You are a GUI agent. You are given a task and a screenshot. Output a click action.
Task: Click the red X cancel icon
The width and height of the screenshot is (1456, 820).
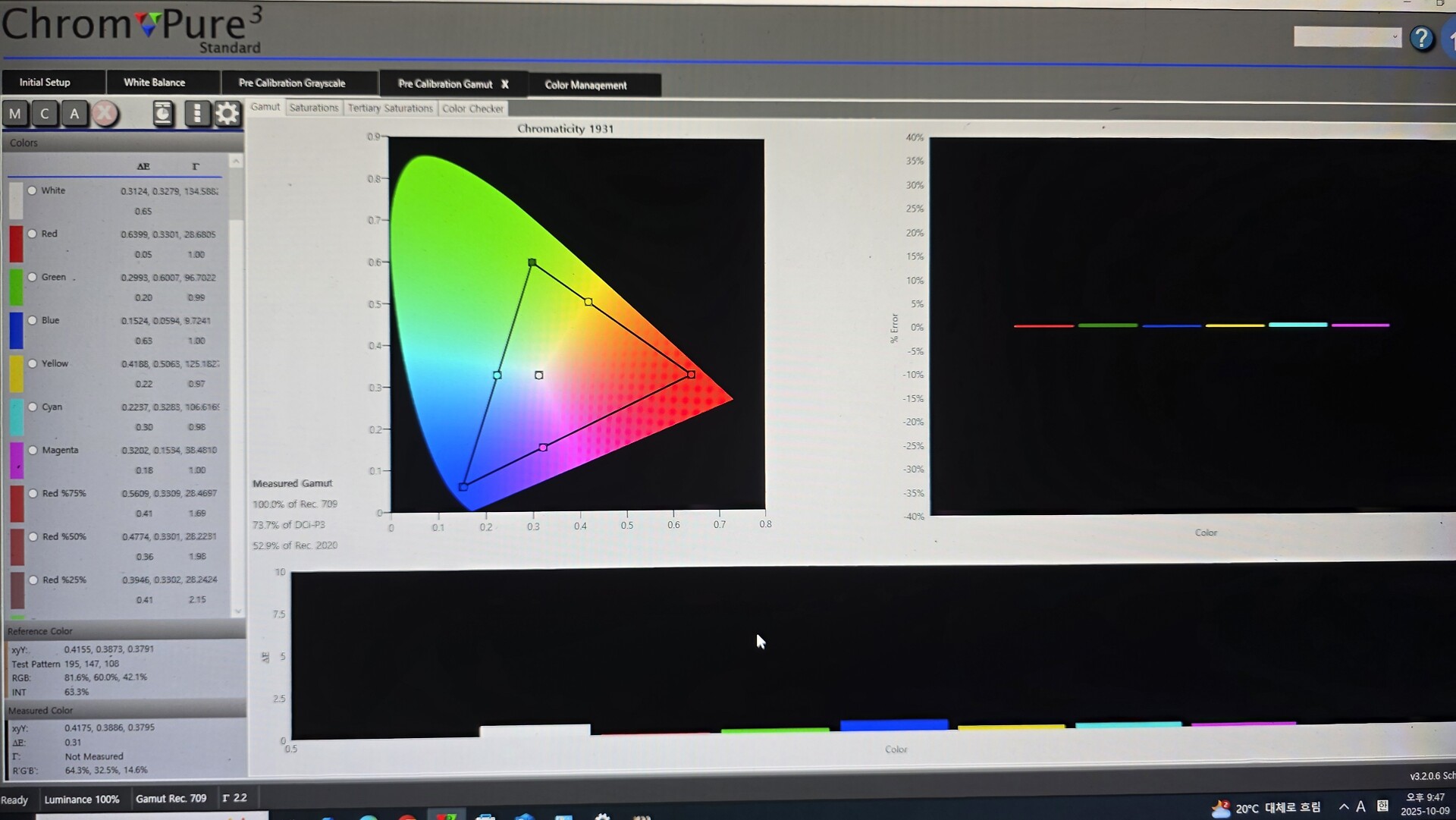pyautogui.click(x=105, y=114)
